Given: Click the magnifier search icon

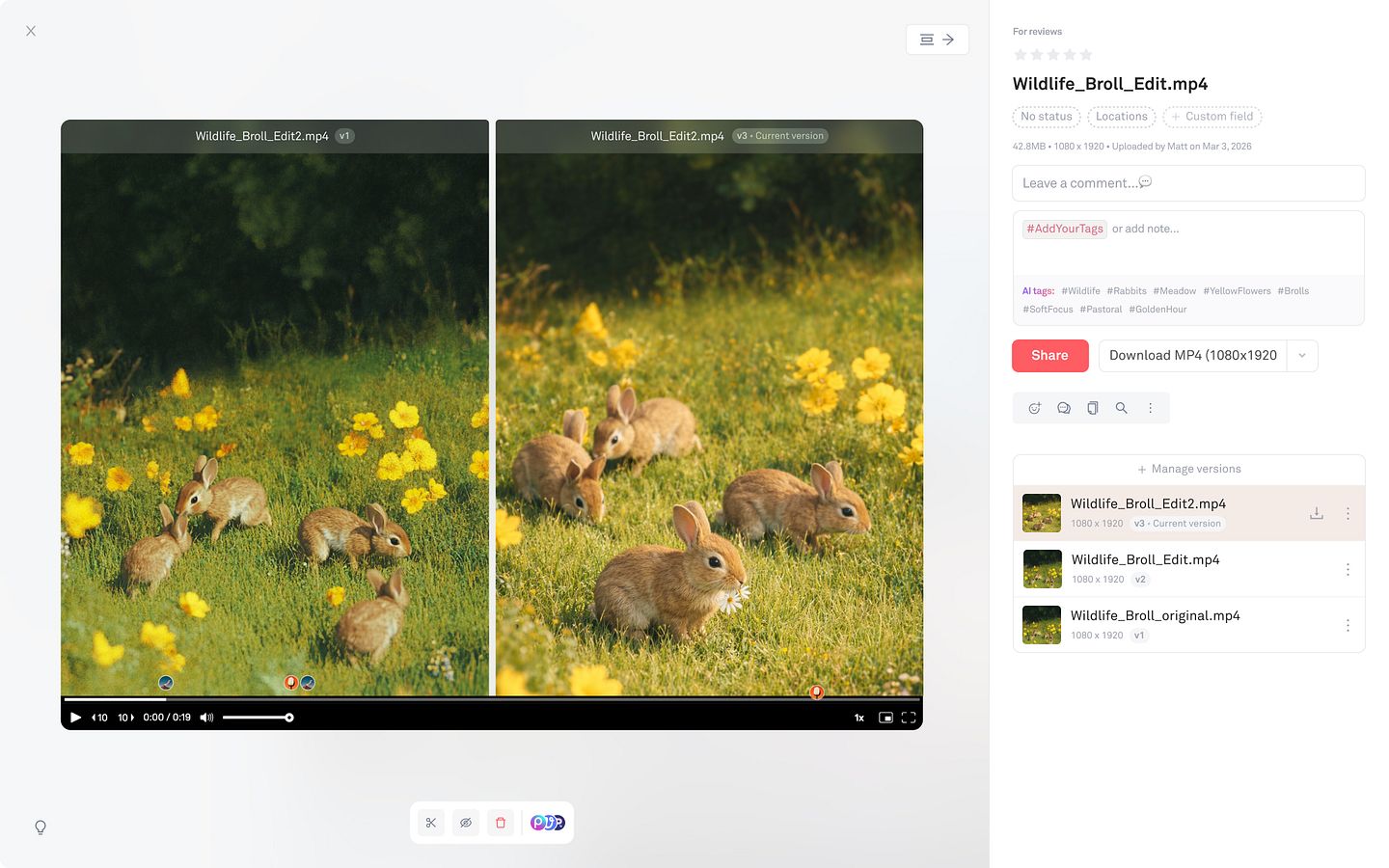Looking at the screenshot, I should point(1122,408).
